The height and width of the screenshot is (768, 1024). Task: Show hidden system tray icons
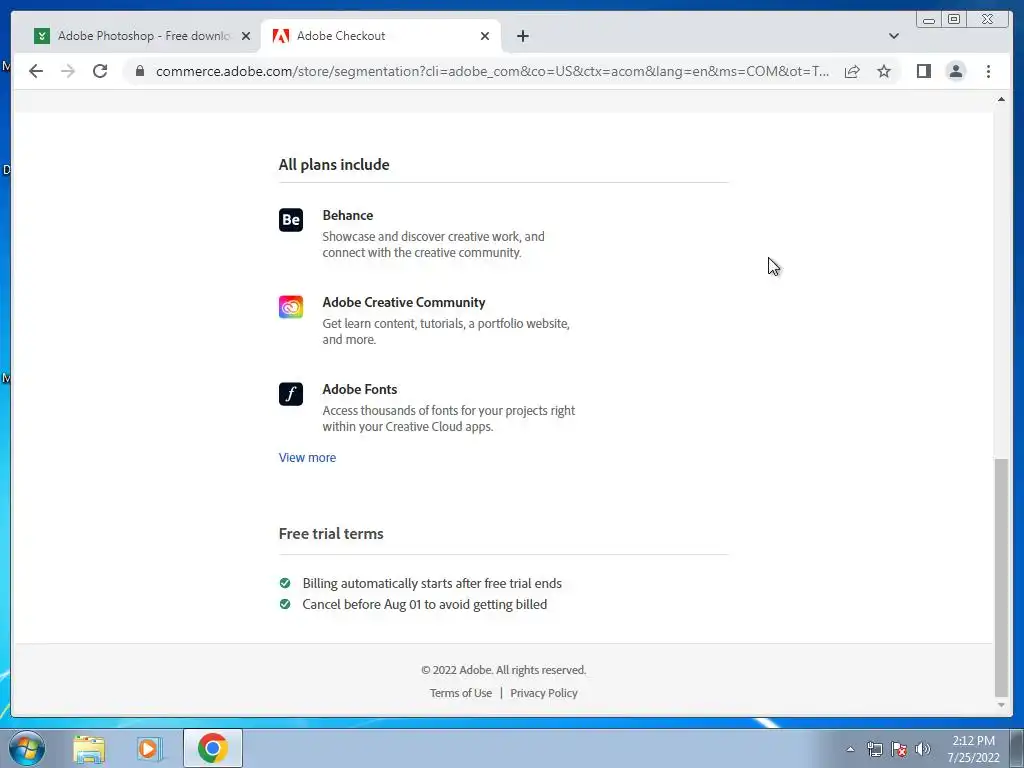click(850, 749)
